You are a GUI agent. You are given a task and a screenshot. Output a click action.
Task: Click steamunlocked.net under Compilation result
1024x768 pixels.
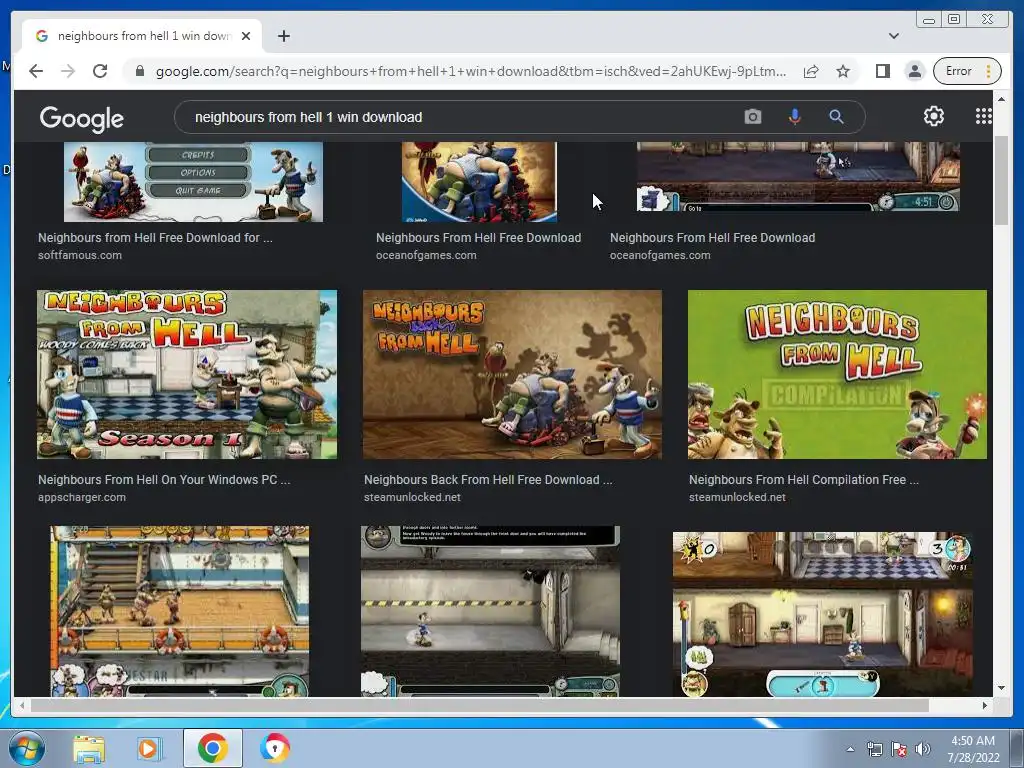737,497
